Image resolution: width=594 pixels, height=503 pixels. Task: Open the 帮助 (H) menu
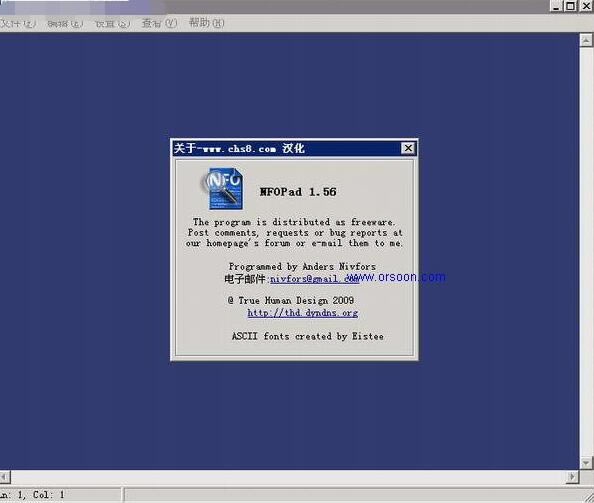tap(206, 23)
